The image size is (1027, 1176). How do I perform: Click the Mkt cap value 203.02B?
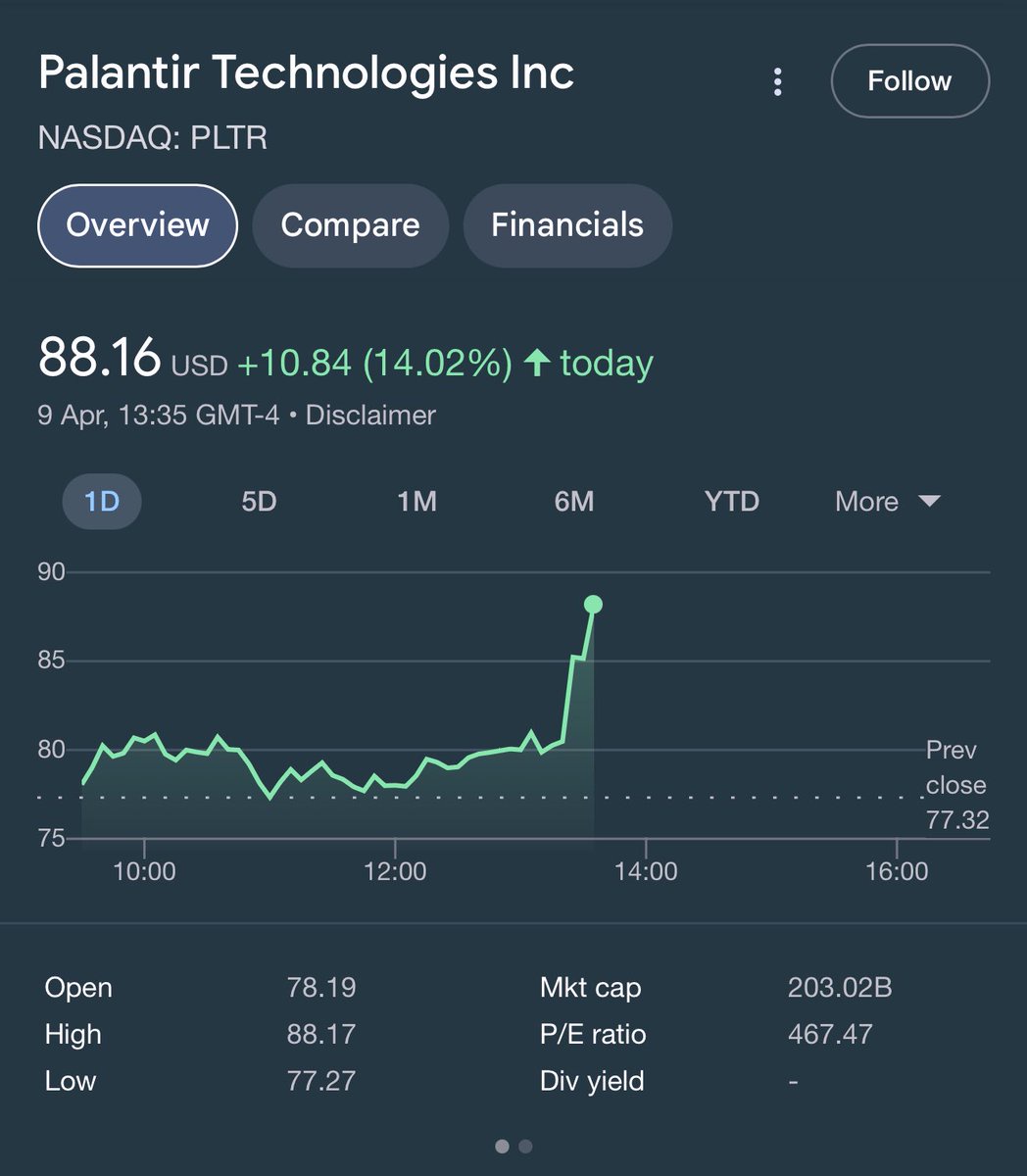click(839, 987)
